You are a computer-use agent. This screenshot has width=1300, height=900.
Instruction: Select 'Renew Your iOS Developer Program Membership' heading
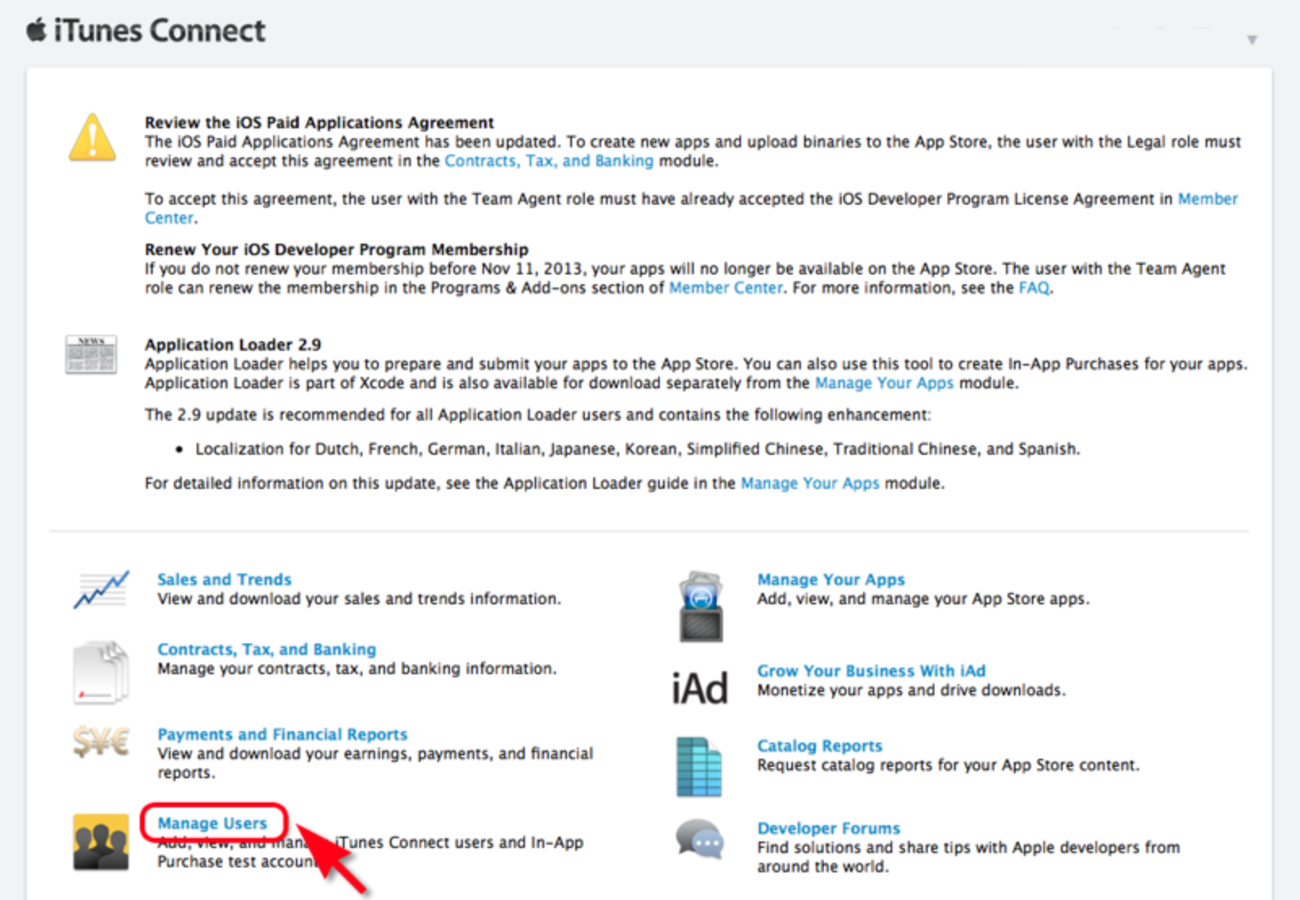point(337,249)
